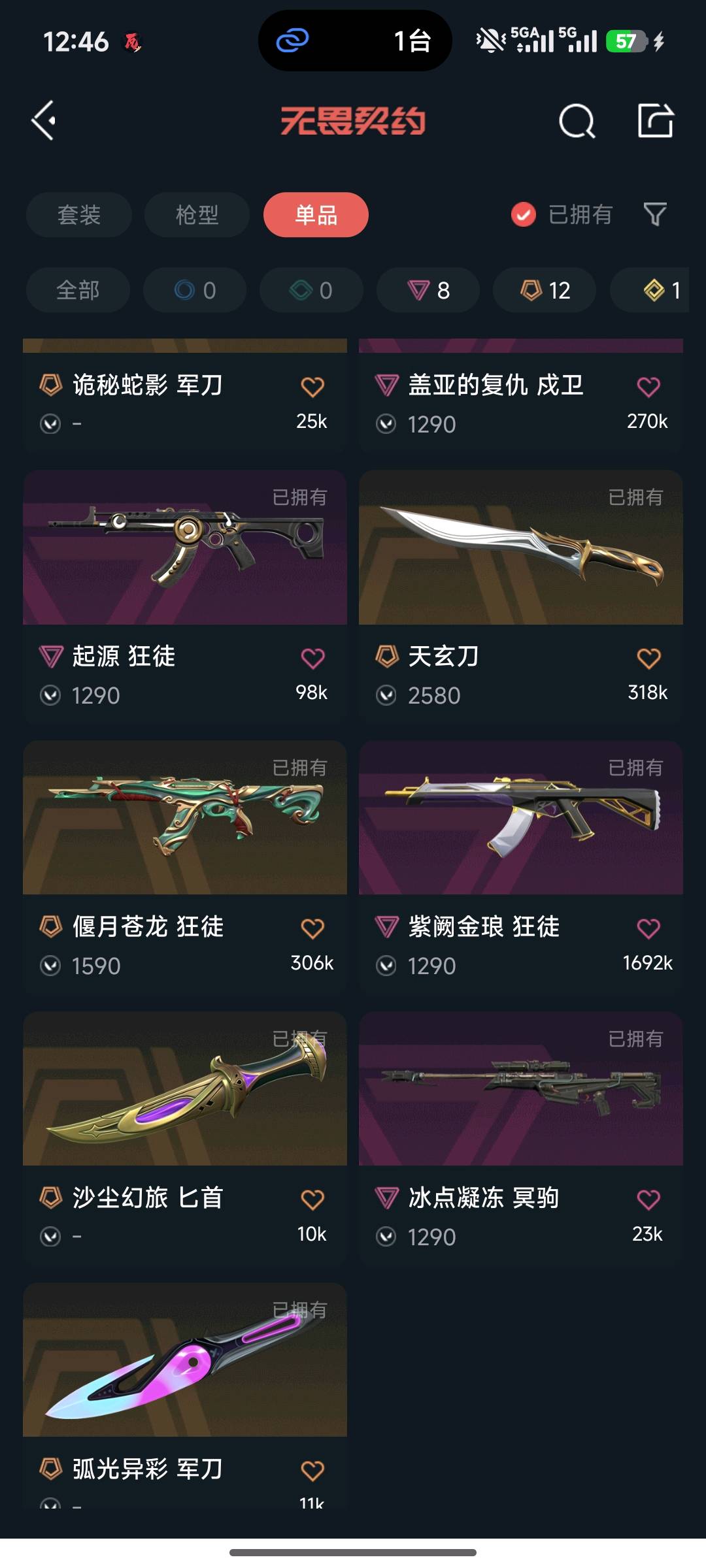Screen dimensions: 706x1568
Task: Tap the share icon in header
Action: (656, 120)
